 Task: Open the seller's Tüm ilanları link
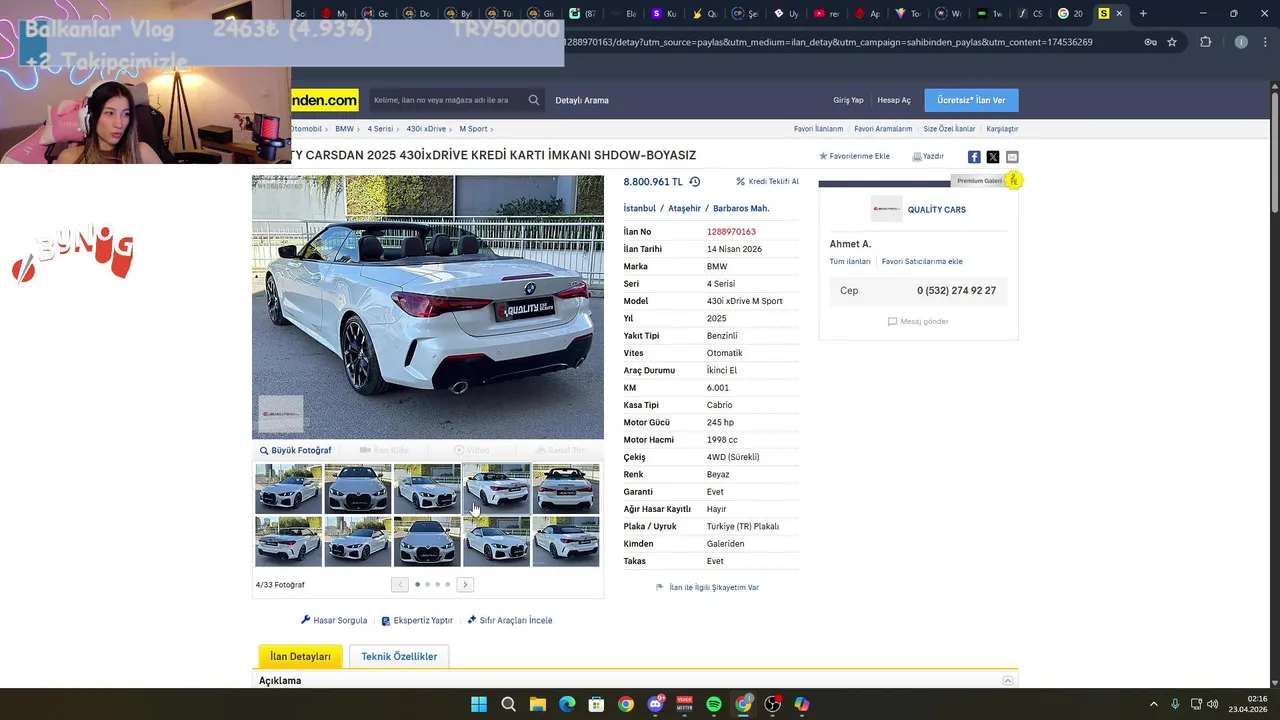pos(850,262)
